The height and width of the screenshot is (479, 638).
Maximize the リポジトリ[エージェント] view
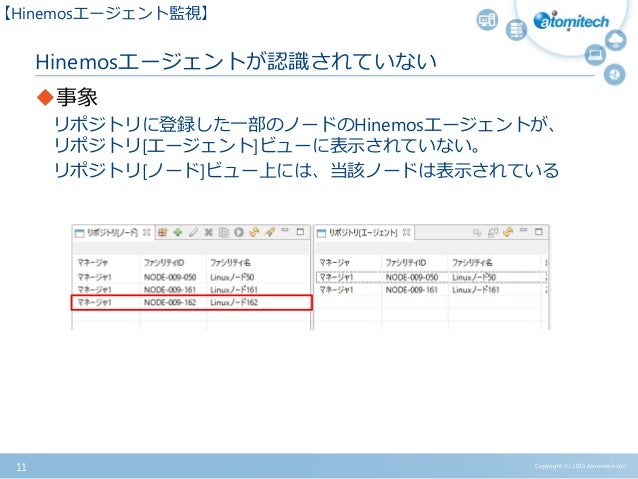click(x=539, y=232)
